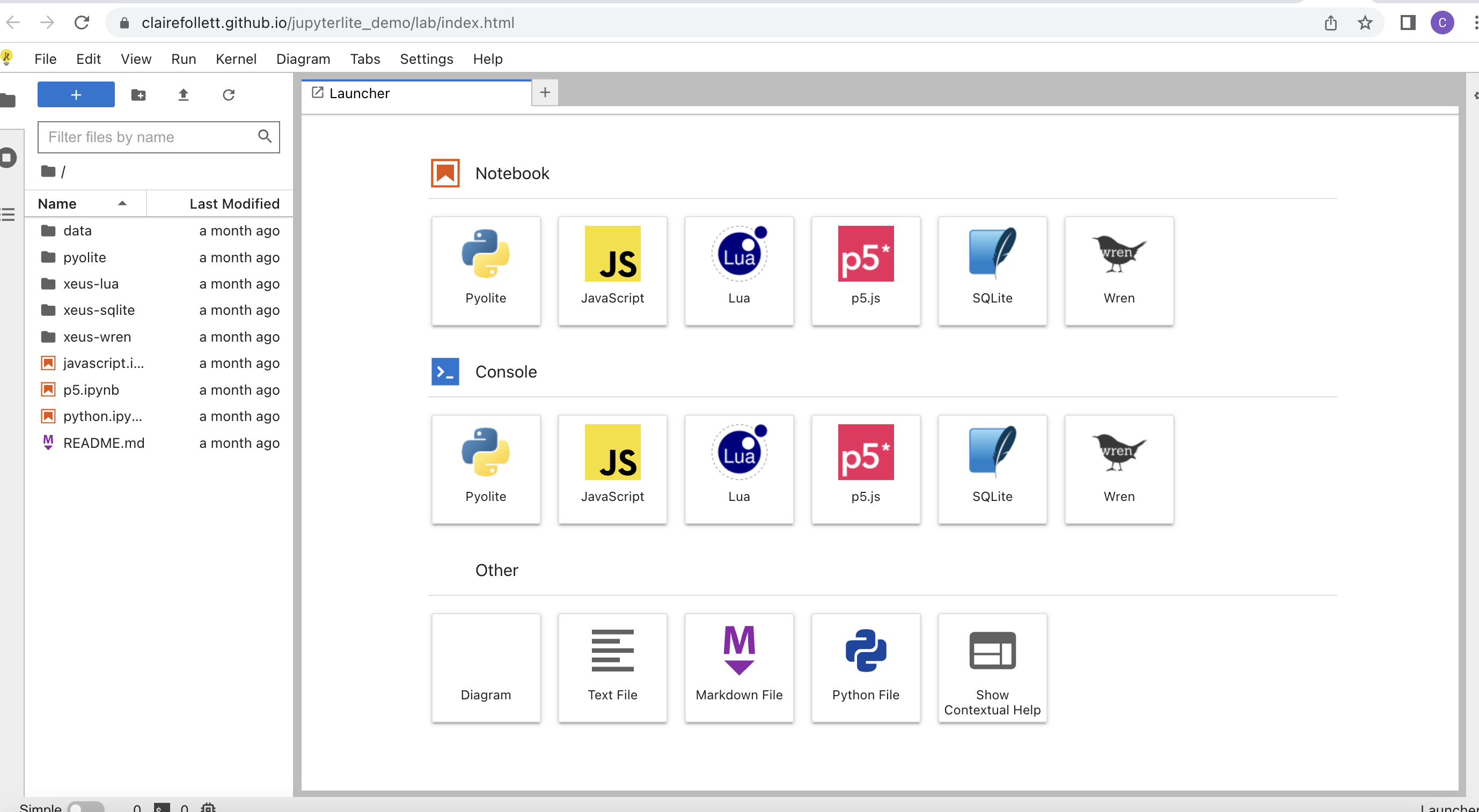
Task: Toggle Simple interface mode switch
Action: (x=85, y=807)
